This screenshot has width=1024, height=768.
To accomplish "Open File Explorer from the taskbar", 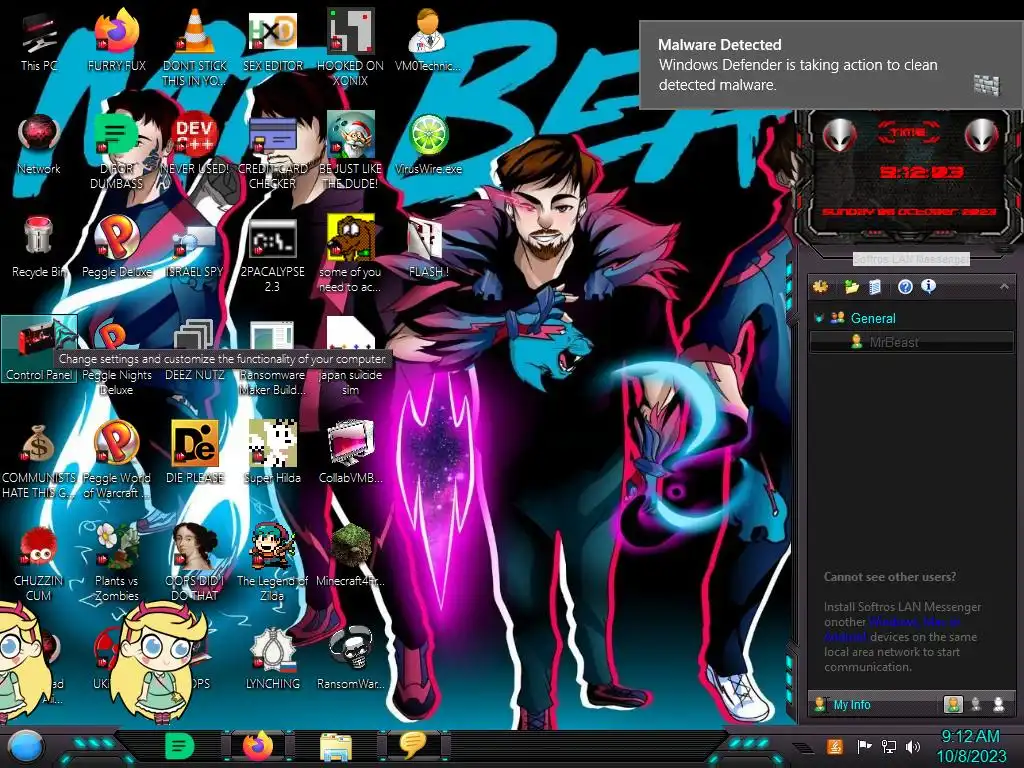I will pos(336,746).
